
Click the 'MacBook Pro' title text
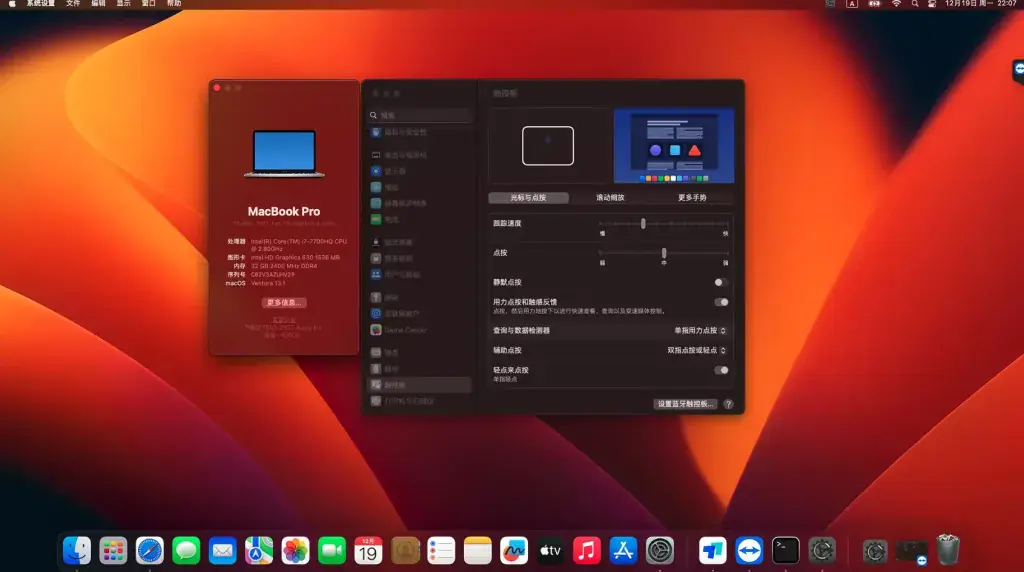[x=284, y=212]
